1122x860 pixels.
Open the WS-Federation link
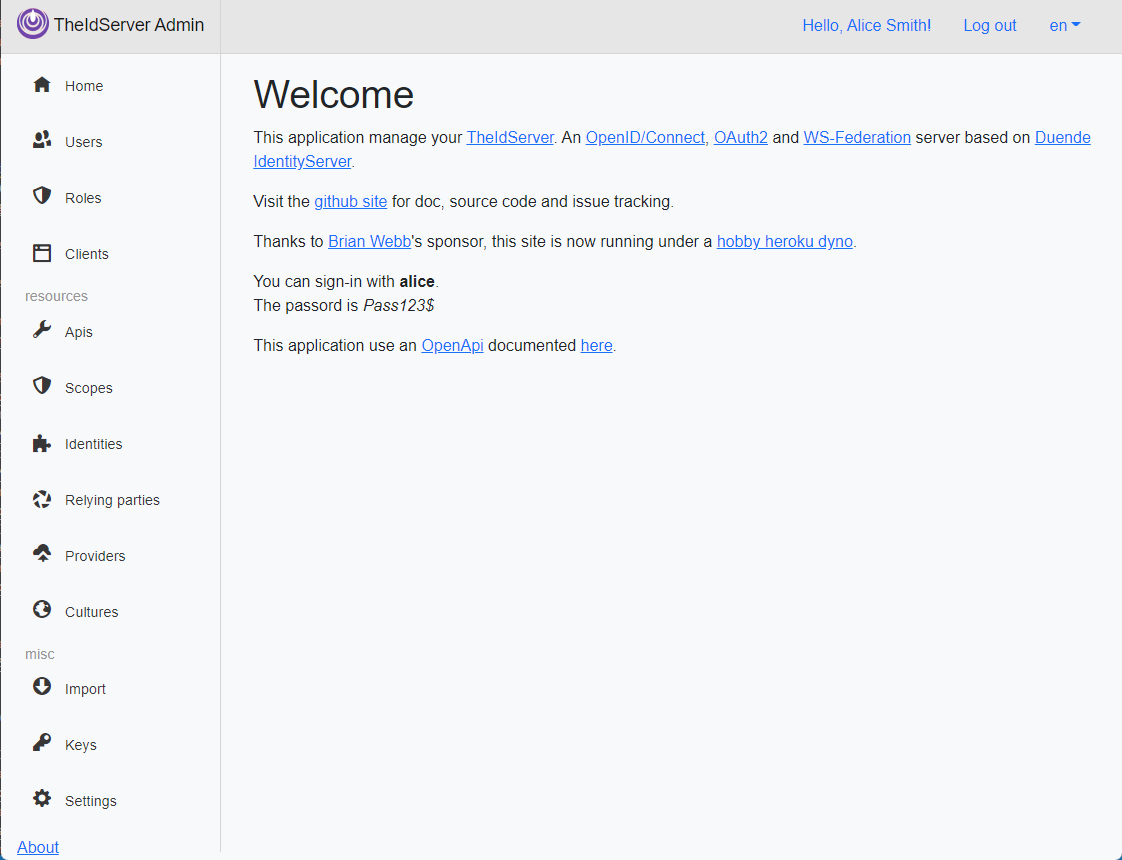(857, 137)
